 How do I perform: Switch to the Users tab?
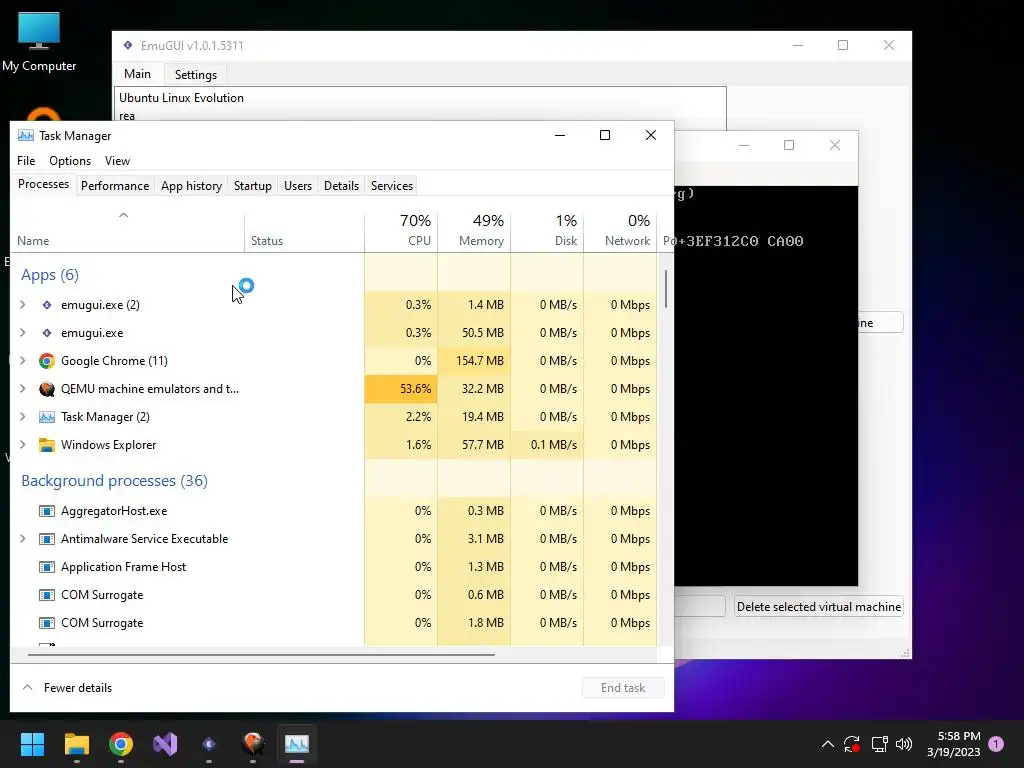298,186
